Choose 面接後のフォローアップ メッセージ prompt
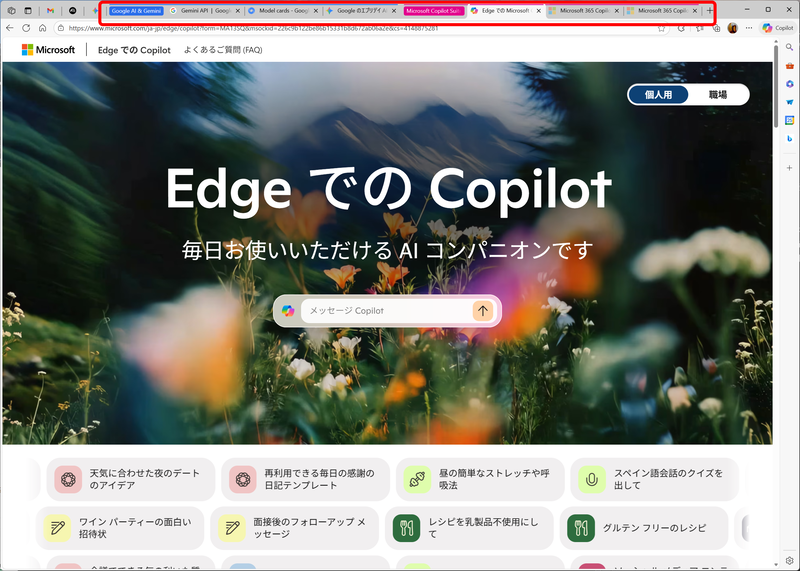Viewport: 800px width, 571px height. coord(294,528)
